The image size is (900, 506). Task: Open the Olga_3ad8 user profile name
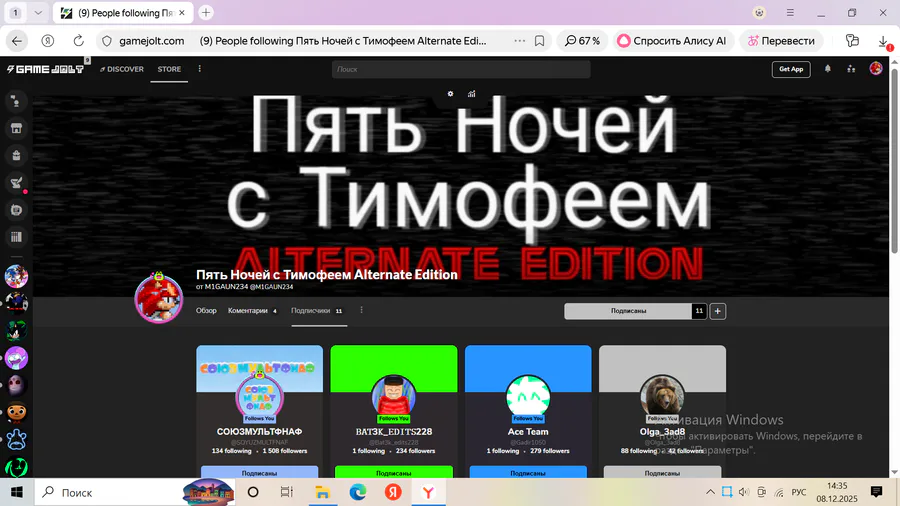(662, 431)
